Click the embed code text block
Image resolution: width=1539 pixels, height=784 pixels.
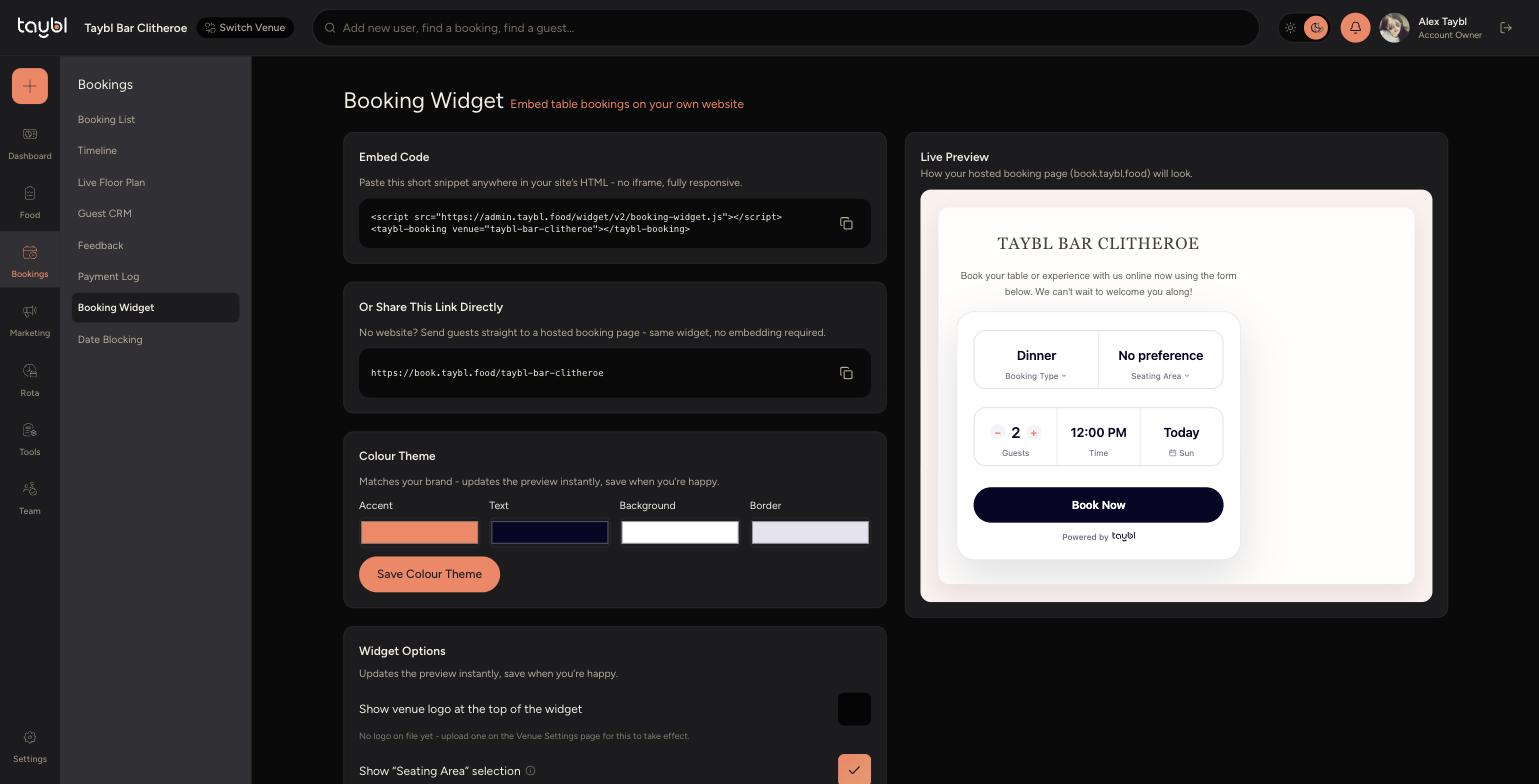[577, 223]
